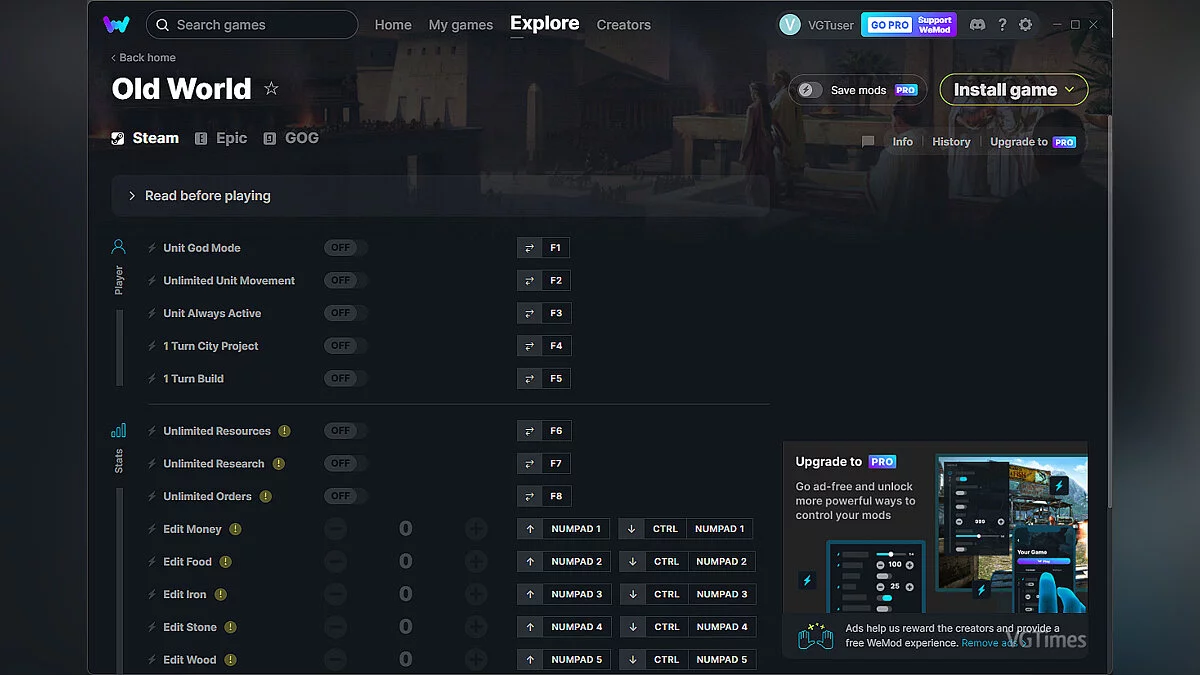Select the Steam platform icon

[x=120, y=138]
